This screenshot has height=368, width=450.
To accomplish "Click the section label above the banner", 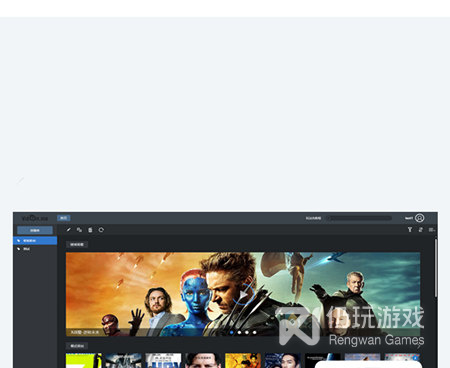I will (x=77, y=244).
